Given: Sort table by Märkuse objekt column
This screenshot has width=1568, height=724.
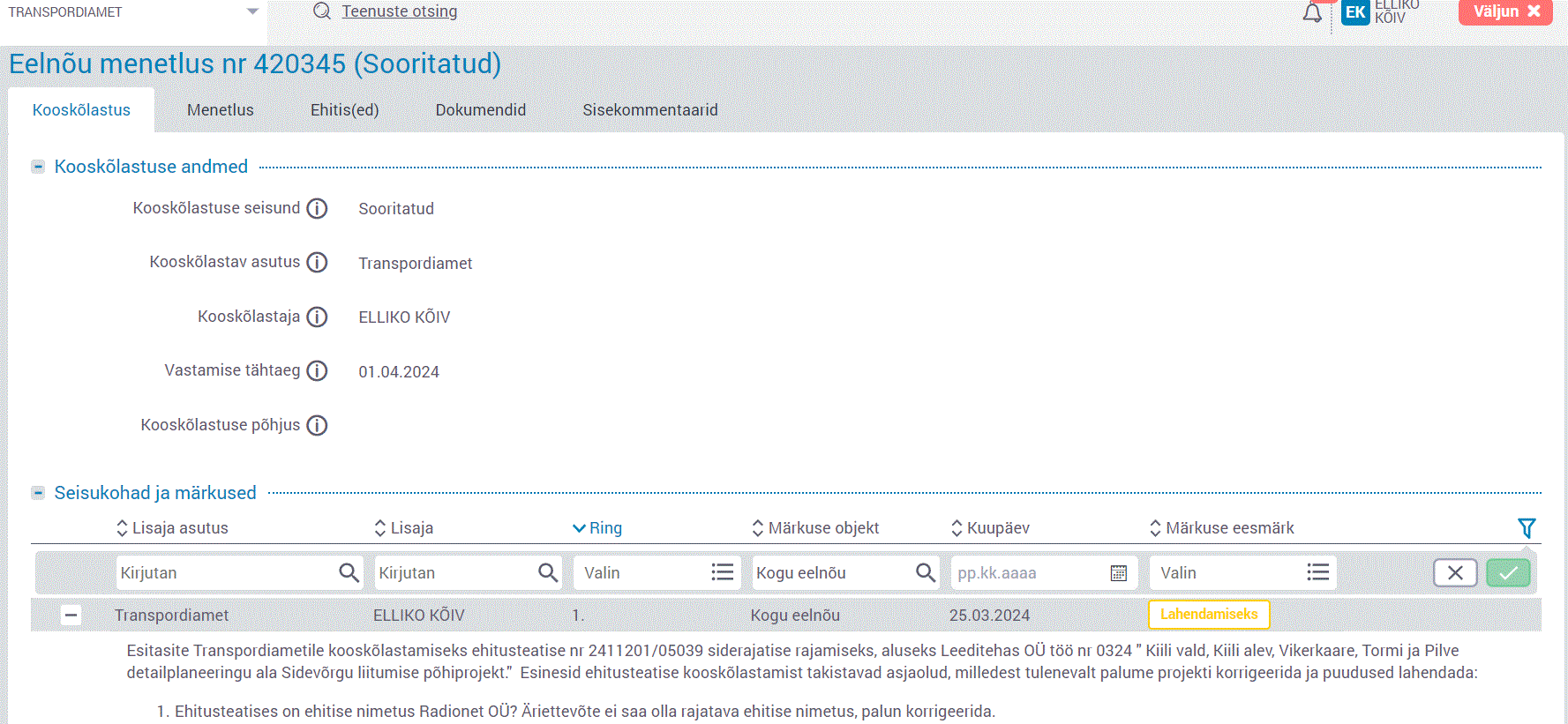Looking at the screenshot, I should 815,528.
